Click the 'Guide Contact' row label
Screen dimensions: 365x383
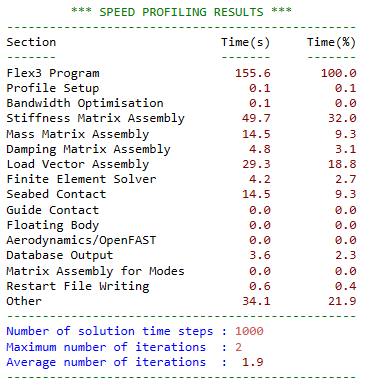(53, 210)
